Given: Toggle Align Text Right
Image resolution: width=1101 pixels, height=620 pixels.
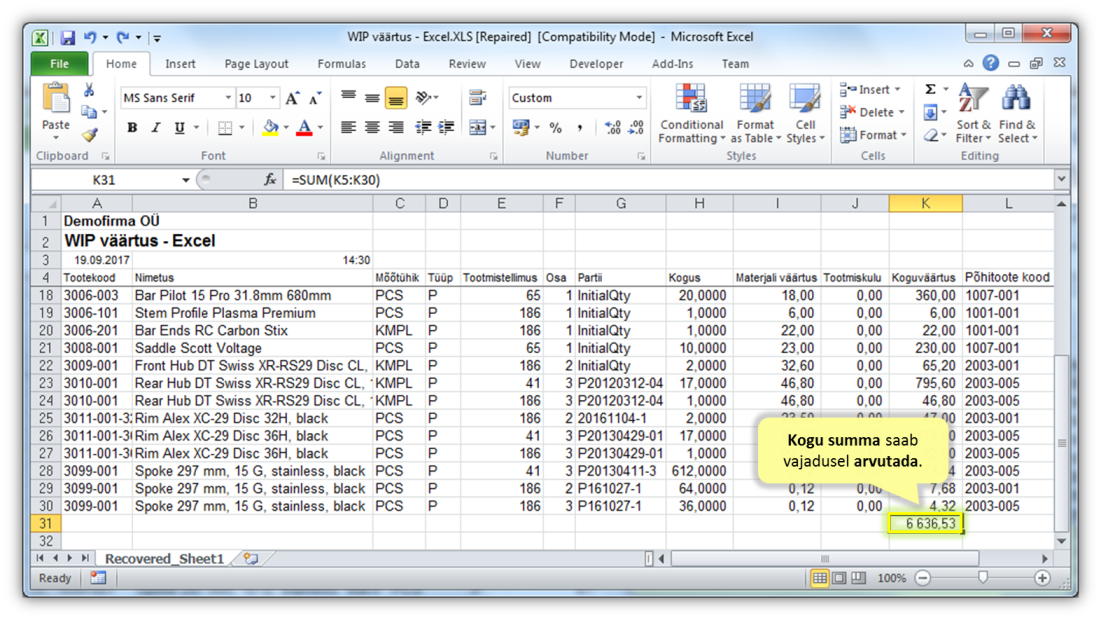Looking at the screenshot, I should [x=396, y=127].
